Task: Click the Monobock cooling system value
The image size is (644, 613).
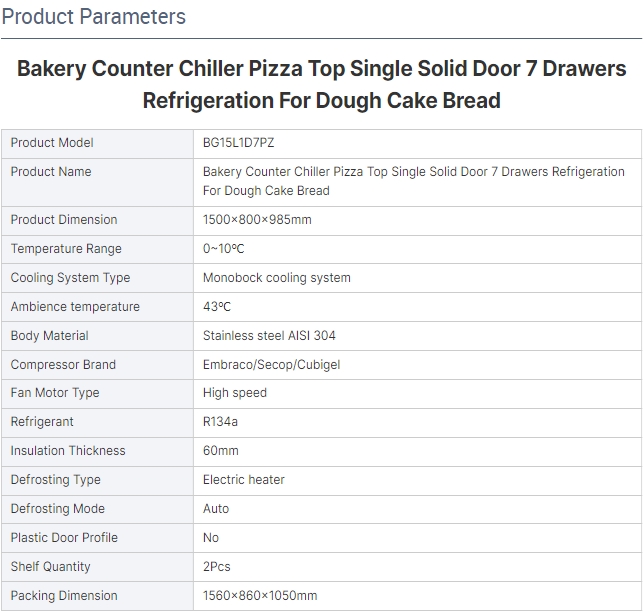Action: [x=276, y=278]
